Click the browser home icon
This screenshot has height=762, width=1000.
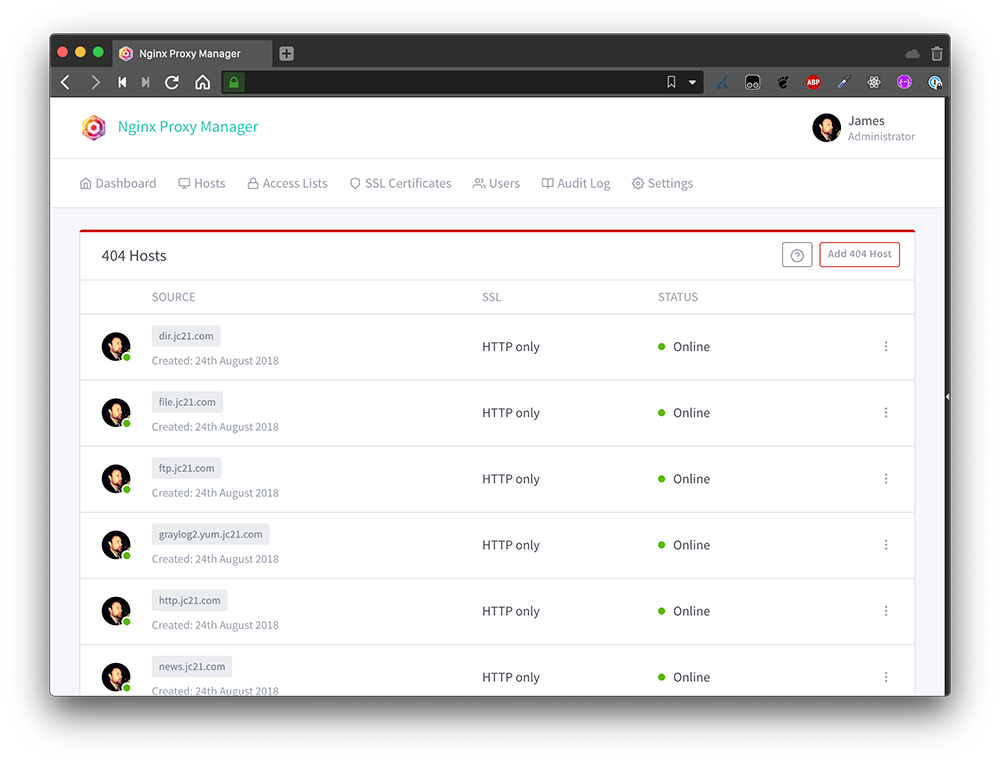[x=201, y=82]
